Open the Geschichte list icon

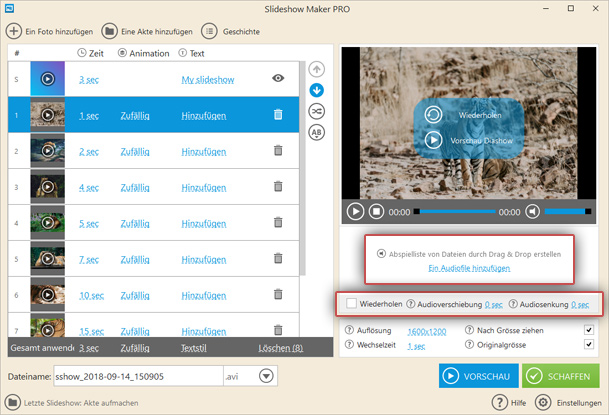coord(209,31)
